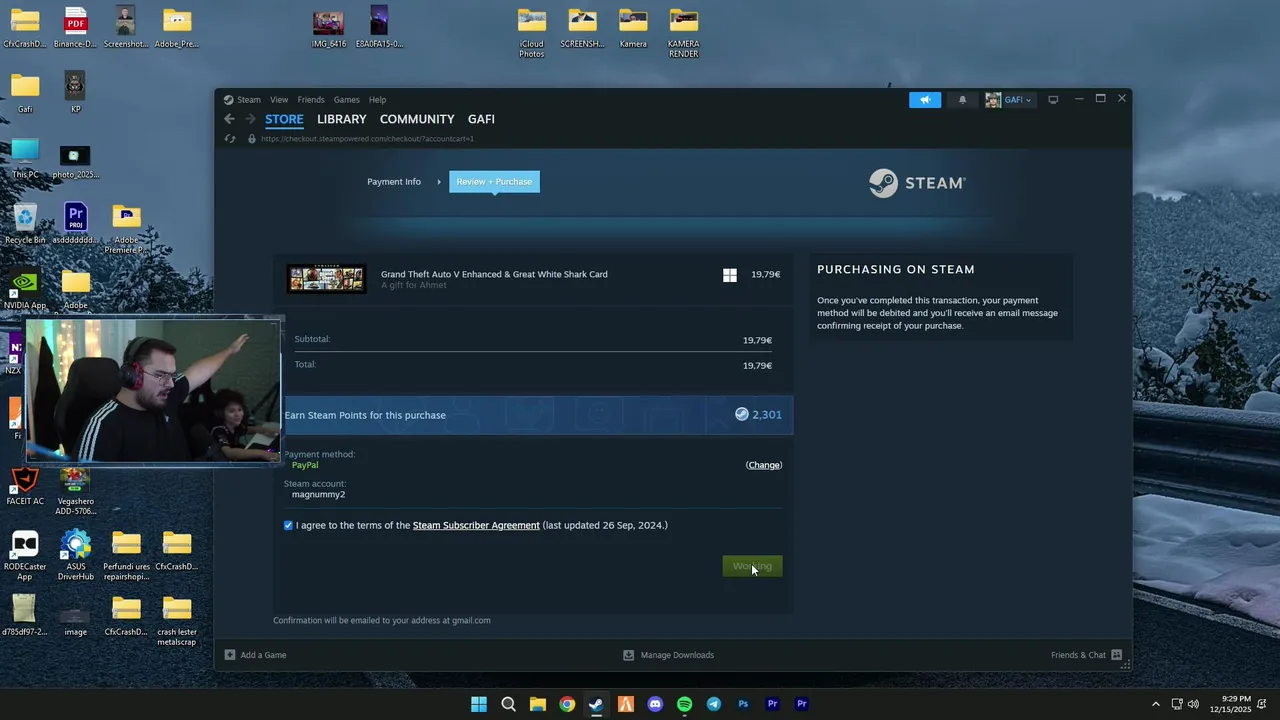Open Discord from the taskbar
Image resolution: width=1280 pixels, height=720 pixels.
(x=655, y=704)
